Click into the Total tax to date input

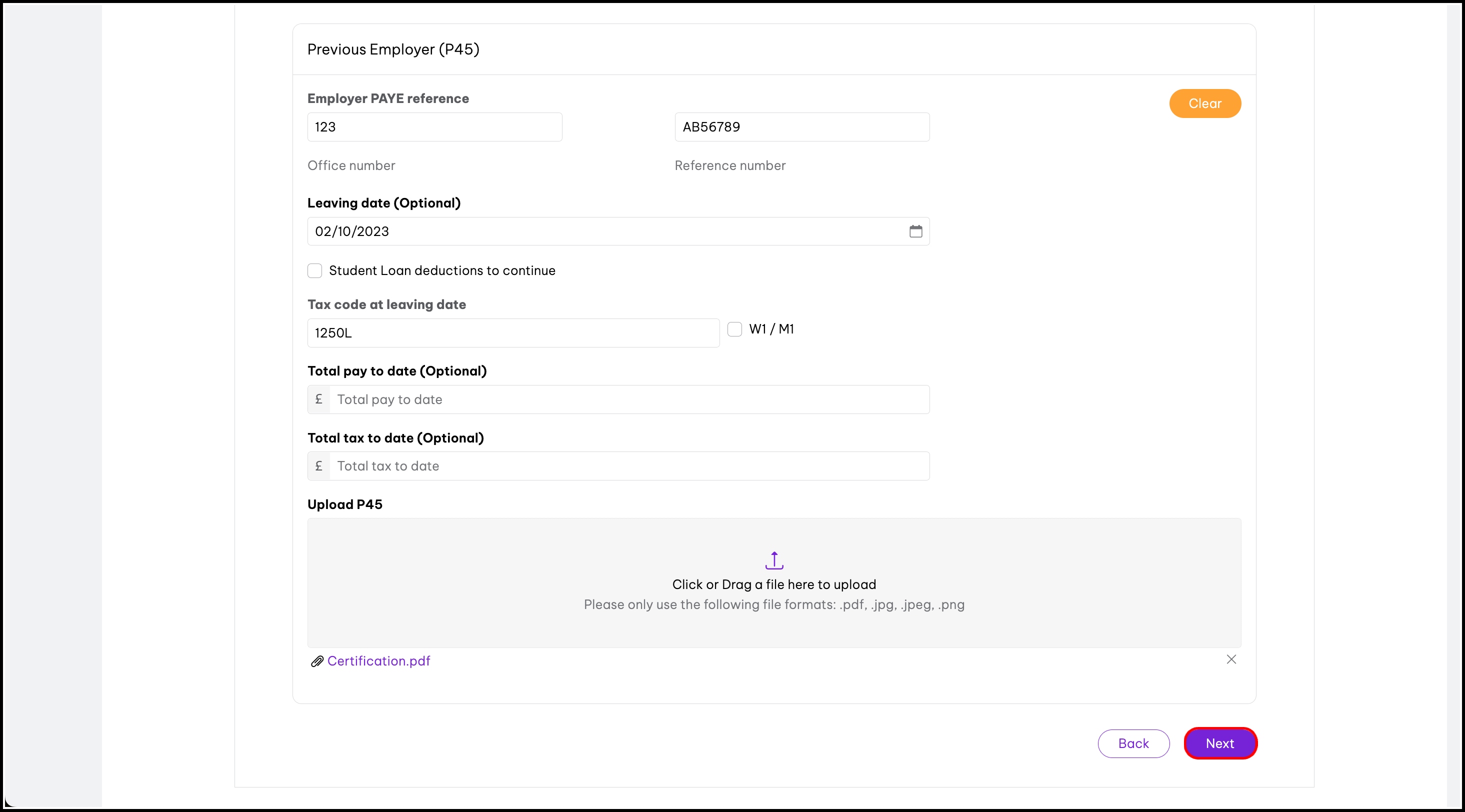pos(628,466)
